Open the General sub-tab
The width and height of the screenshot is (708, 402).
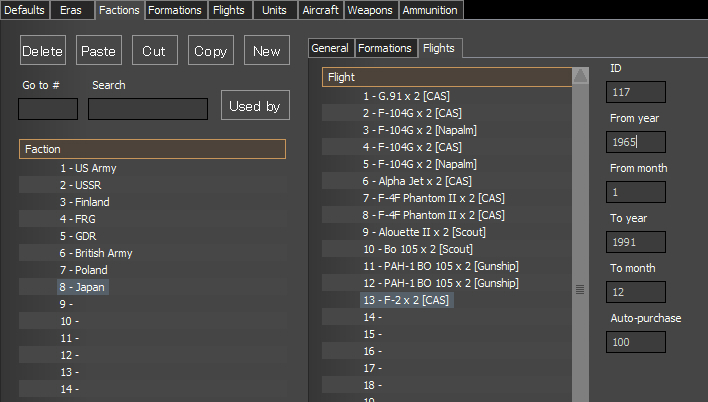click(330, 48)
